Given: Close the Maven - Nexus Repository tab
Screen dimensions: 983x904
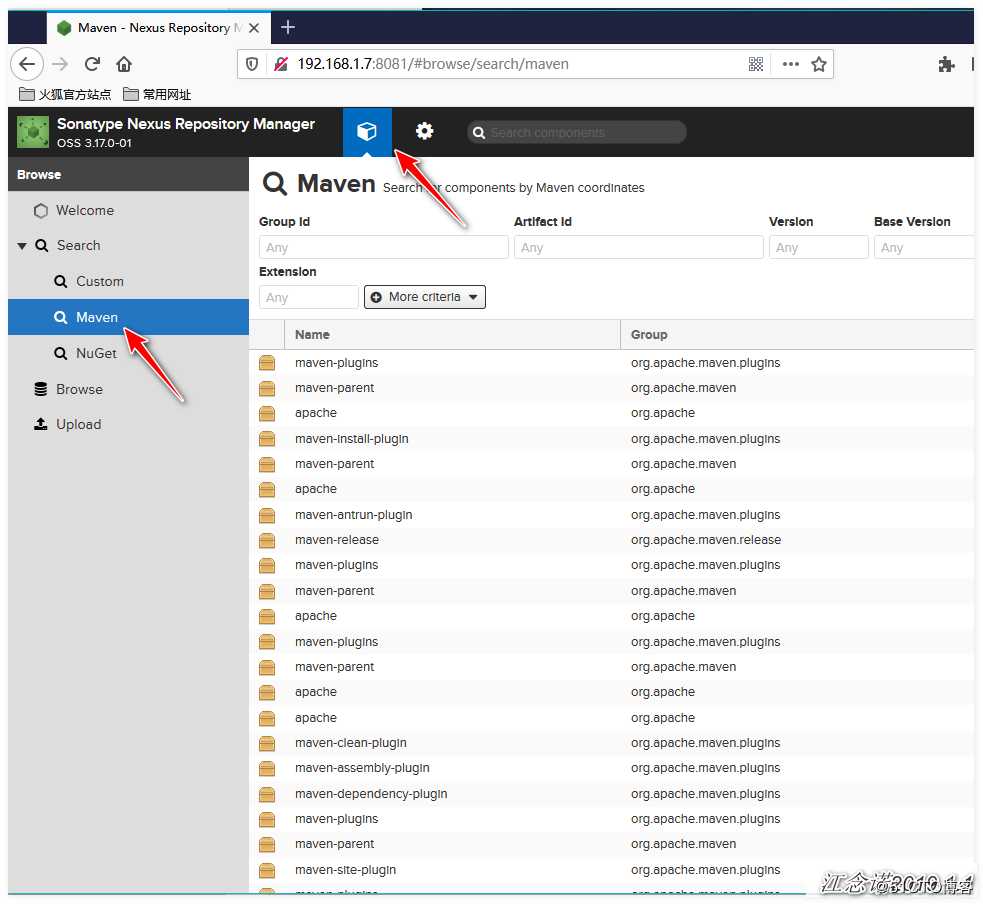Looking at the screenshot, I should click(254, 28).
